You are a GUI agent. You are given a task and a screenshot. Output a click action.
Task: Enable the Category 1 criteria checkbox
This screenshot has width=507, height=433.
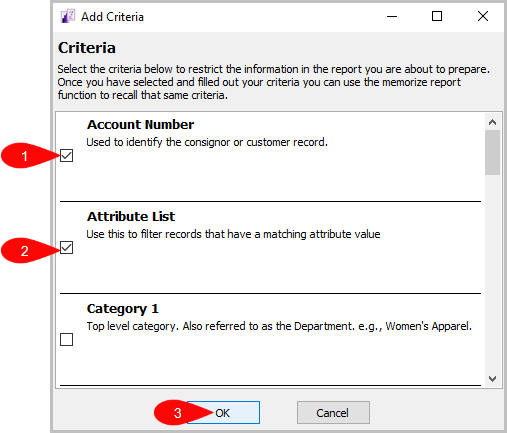66,340
